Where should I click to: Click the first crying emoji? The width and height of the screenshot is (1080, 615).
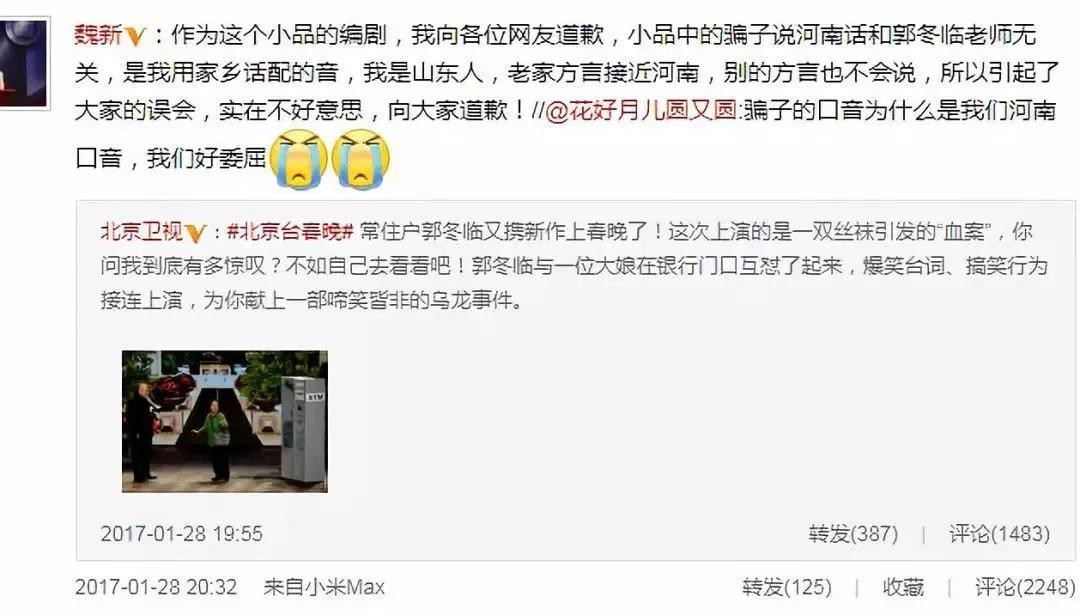(x=299, y=159)
